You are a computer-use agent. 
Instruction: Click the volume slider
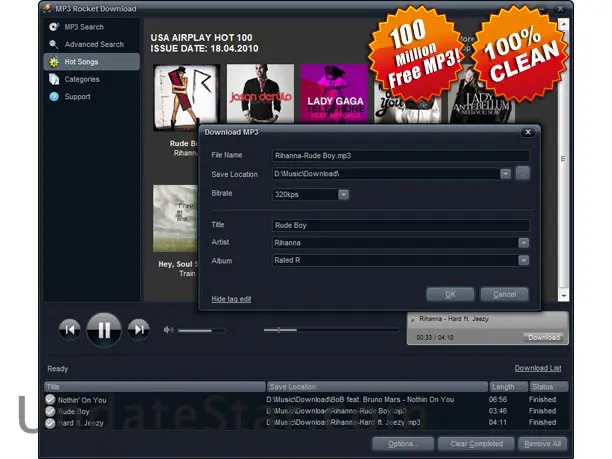click(x=202, y=329)
